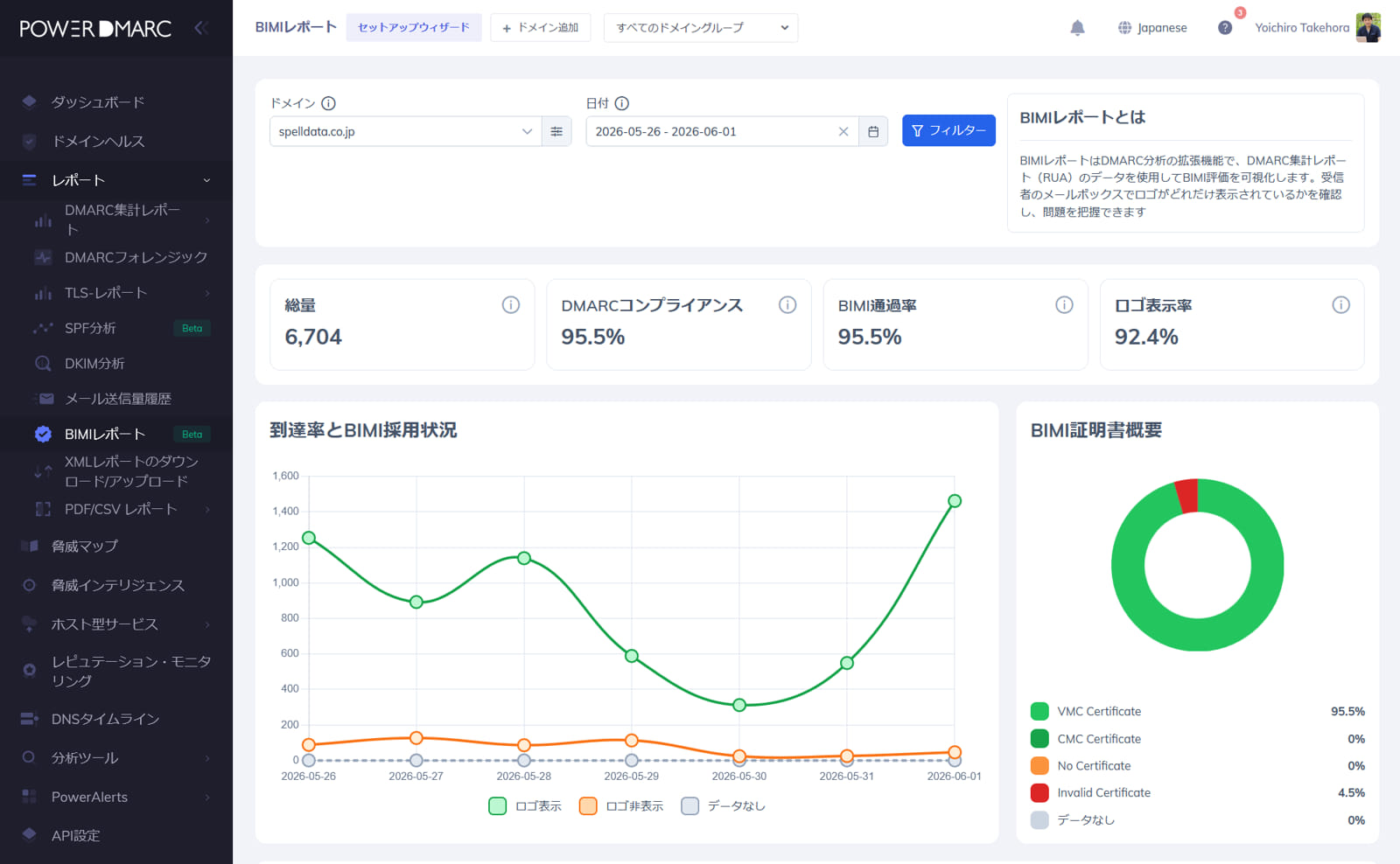Click the DKIM分析 magnifier icon
1400x864 pixels.
click(x=43, y=363)
